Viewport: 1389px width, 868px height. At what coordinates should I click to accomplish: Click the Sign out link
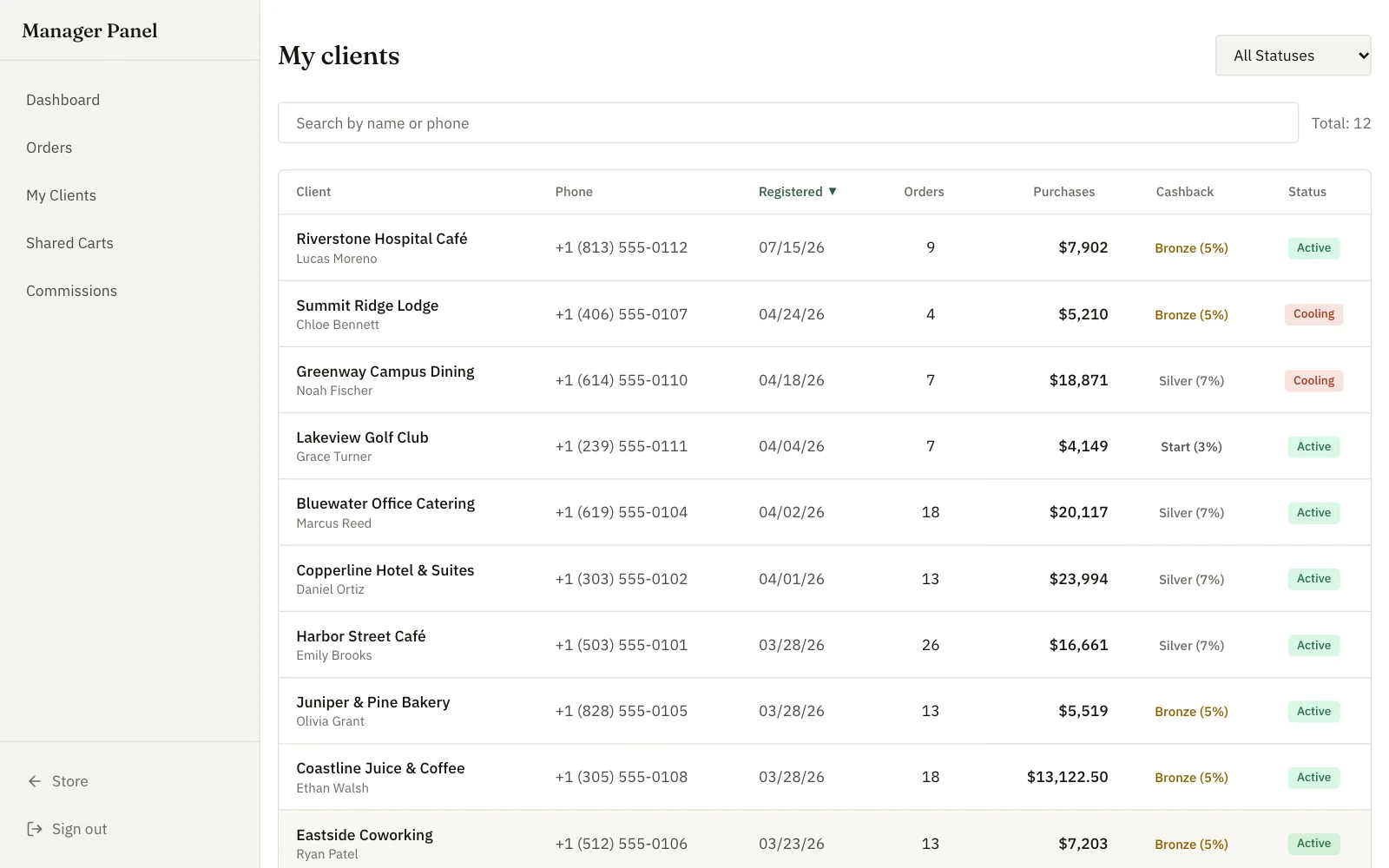[x=79, y=829]
